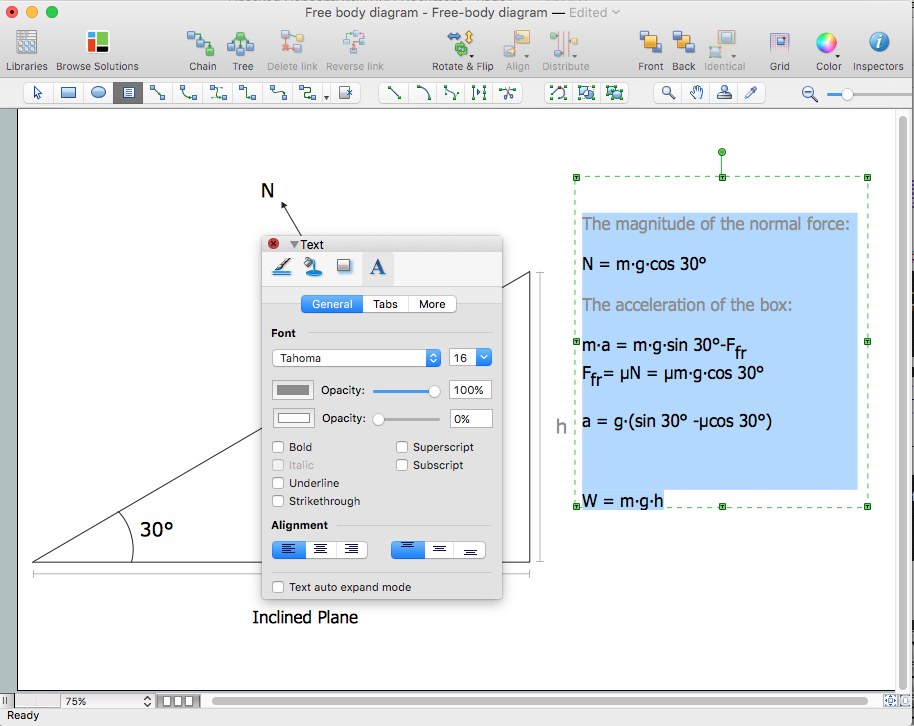Click the Browse Solutions icon
The height and width of the screenshot is (726, 914).
point(97,43)
